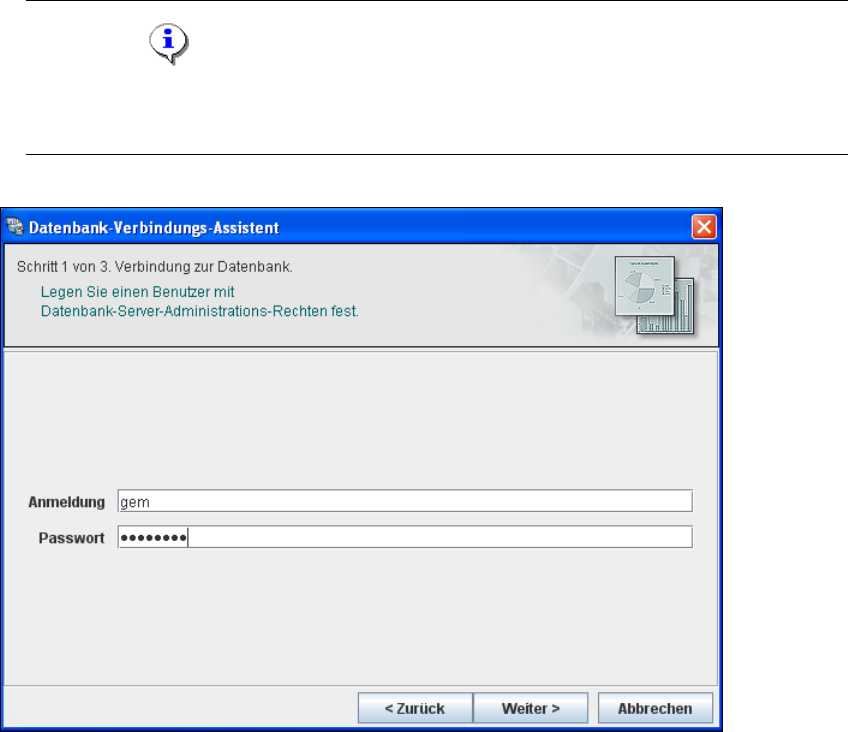Image resolution: width=848 pixels, height=732 pixels.
Task: Click the pie chart graphic in header
Action: [x=645, y=286]
